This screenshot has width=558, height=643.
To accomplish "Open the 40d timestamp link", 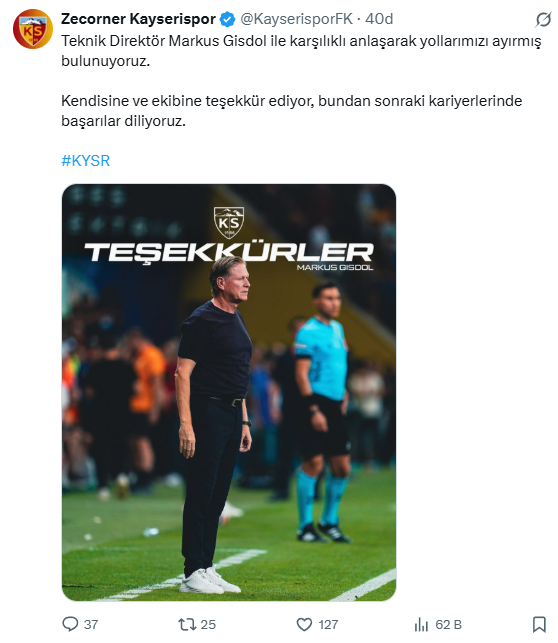I will 379,19.
